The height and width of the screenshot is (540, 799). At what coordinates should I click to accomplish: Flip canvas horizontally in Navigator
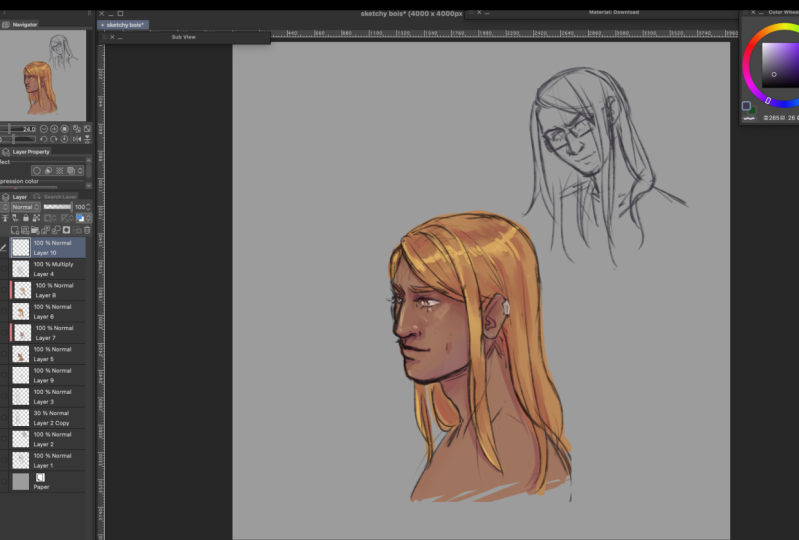(x=76, y=139)
